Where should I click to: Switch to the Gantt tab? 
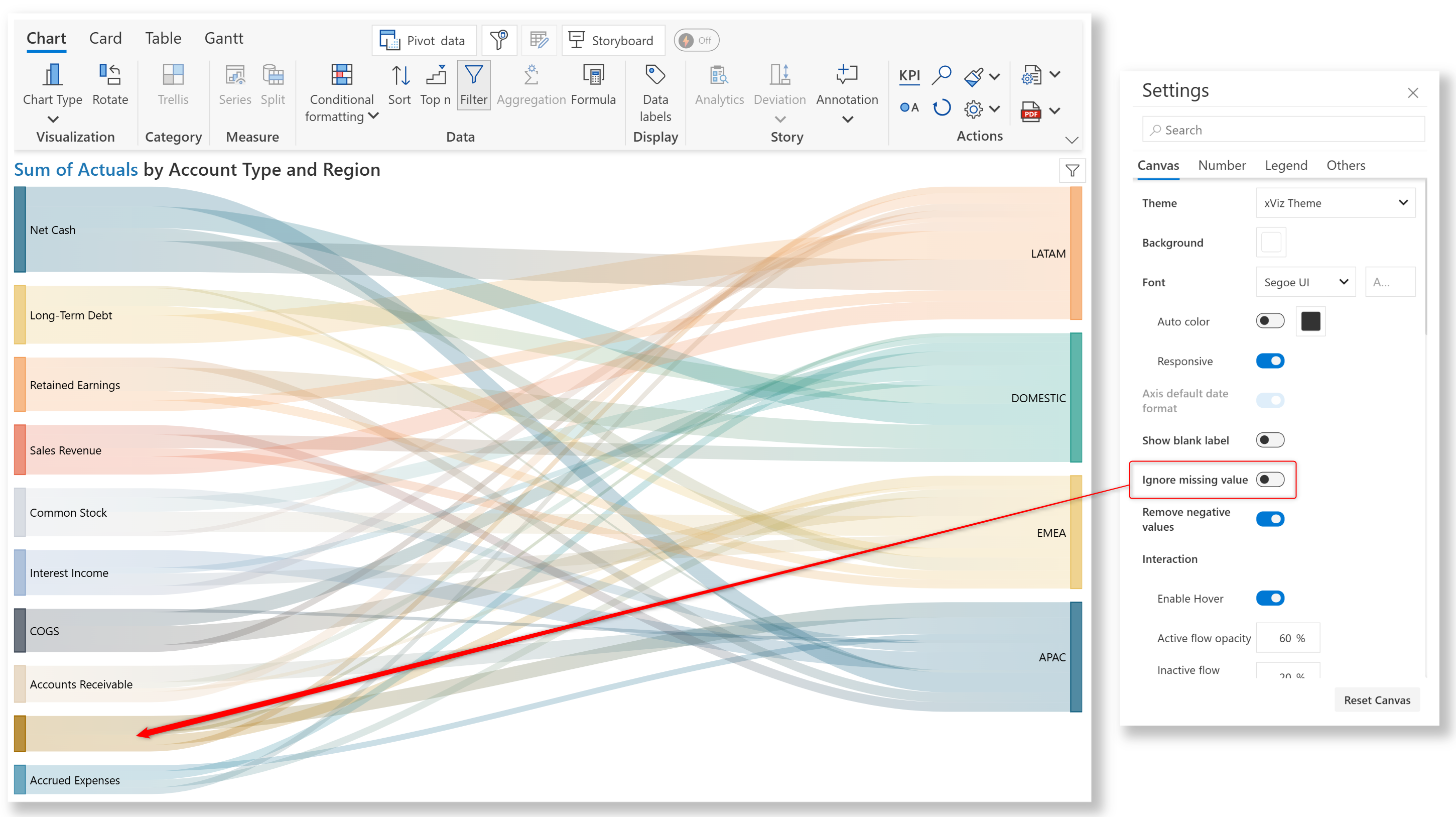pos(223,39)
